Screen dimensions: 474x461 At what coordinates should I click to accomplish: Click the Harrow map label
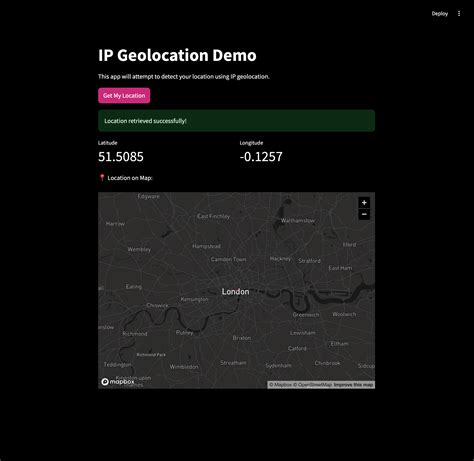(115, 224)
